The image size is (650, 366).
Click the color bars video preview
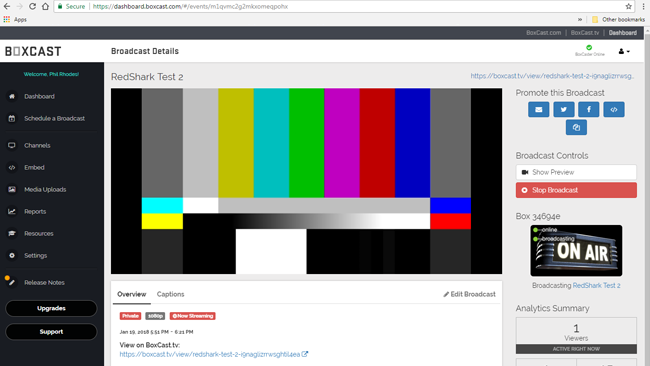(x=306, y=181)
